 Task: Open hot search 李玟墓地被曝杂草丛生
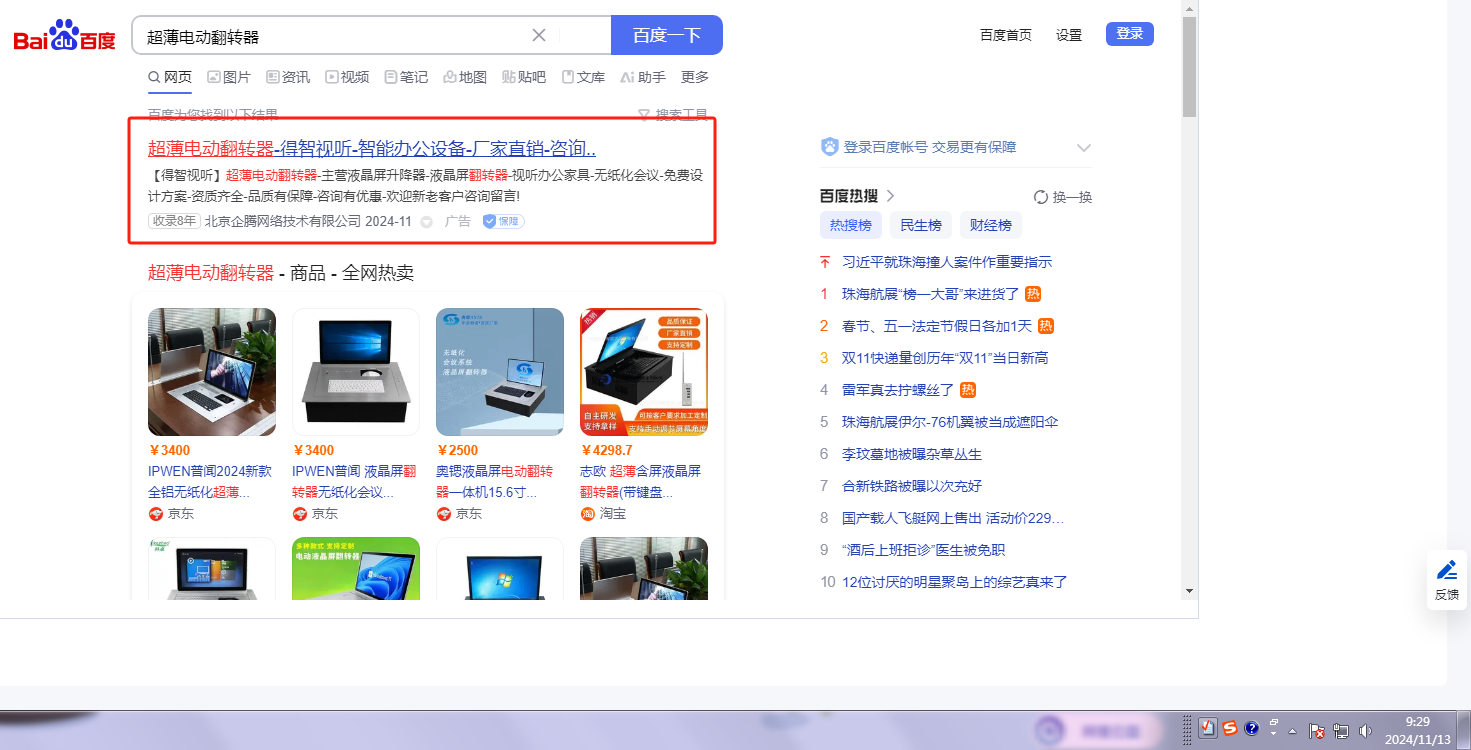pyautogui.click(x=912, y=454)
